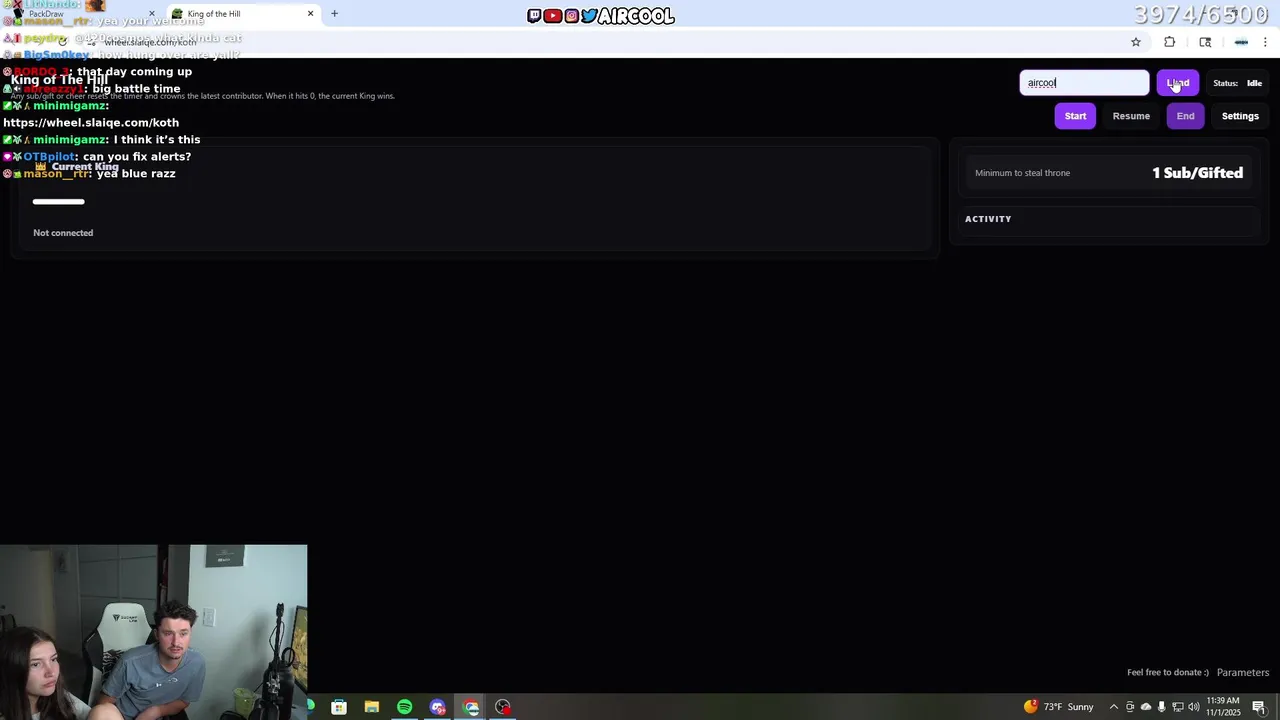This screenshot has width=1280, height=720.
Task: Open Microsoft Store from the taskbar
Action: [339, 707]
